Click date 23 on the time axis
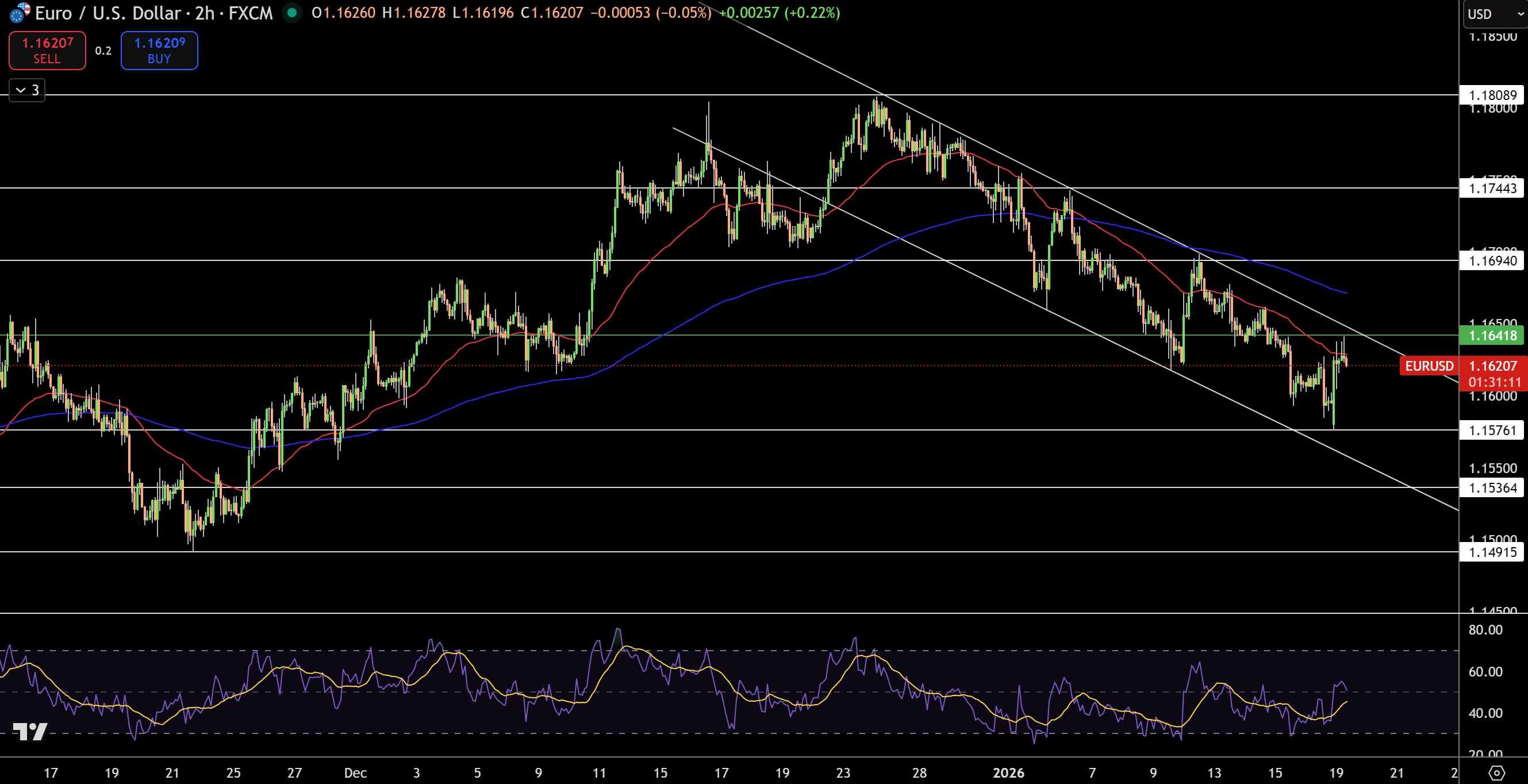 click(x=843, y=773)
